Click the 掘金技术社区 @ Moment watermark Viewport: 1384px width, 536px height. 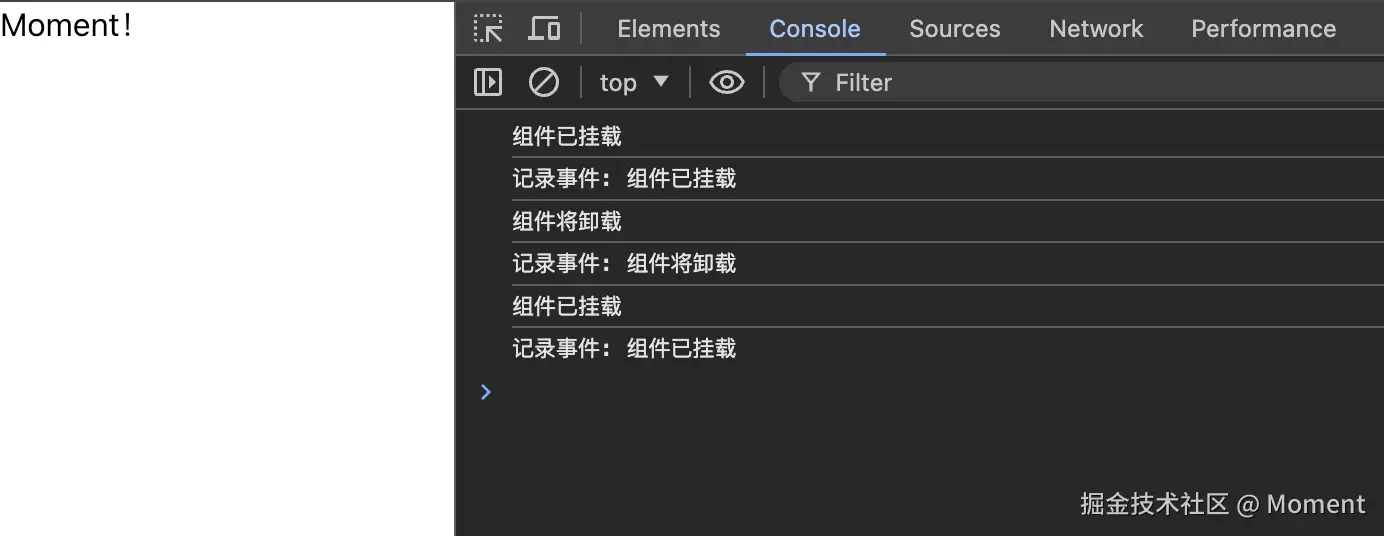point(1222,504)
